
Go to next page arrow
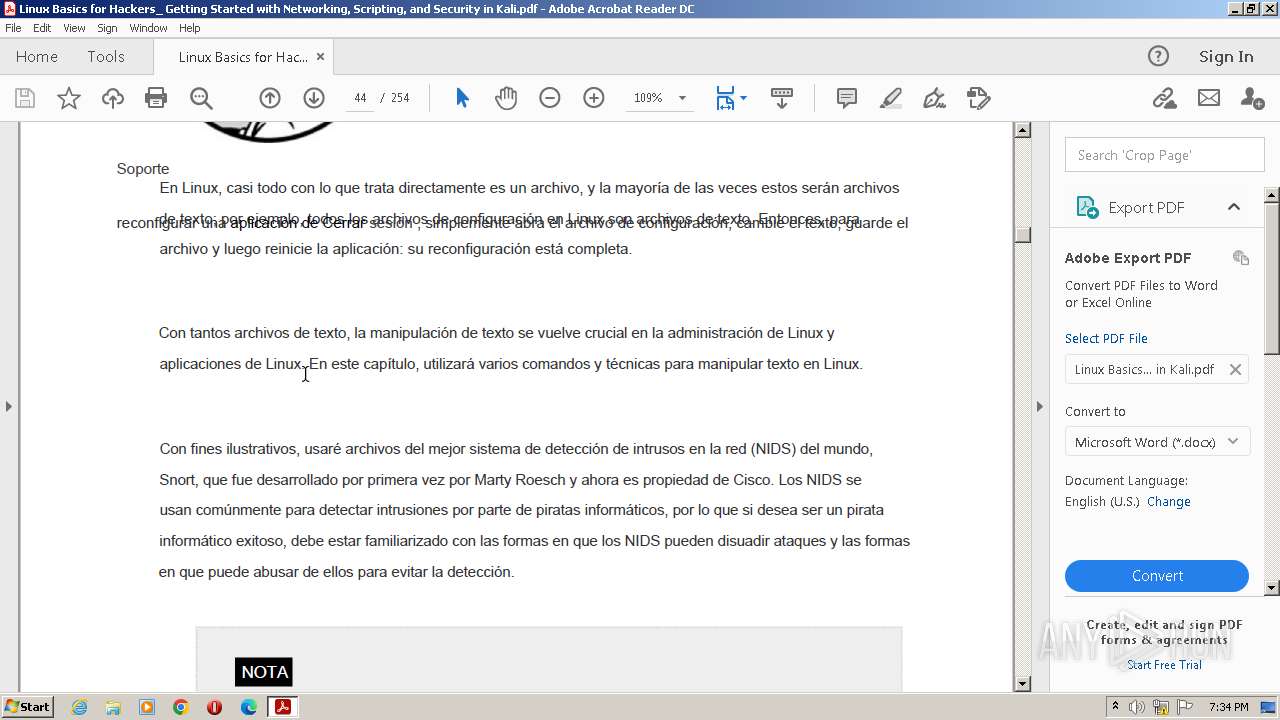coord(314,98)
